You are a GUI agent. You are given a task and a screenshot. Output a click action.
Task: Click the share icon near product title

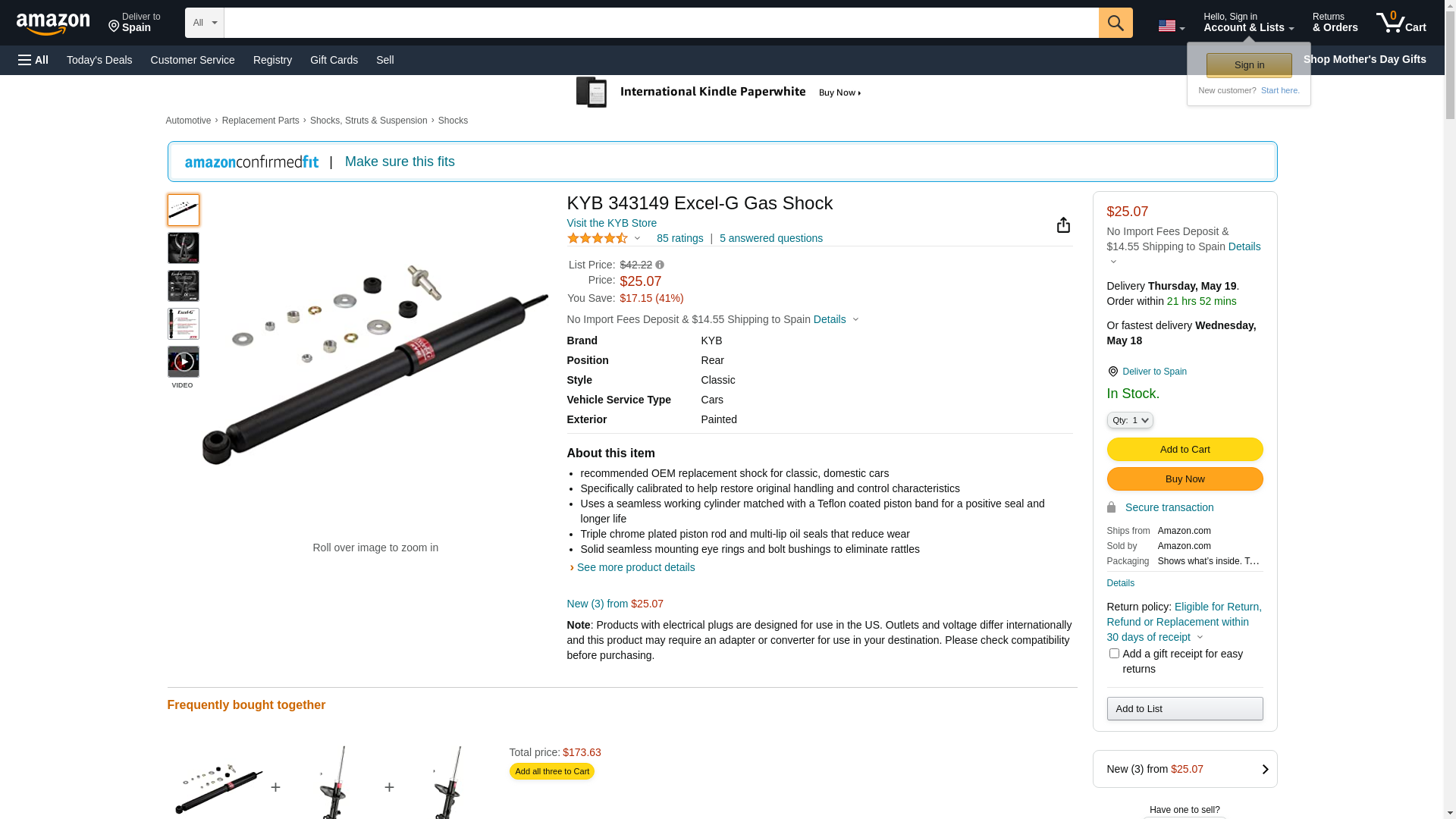click(1063, 225)
